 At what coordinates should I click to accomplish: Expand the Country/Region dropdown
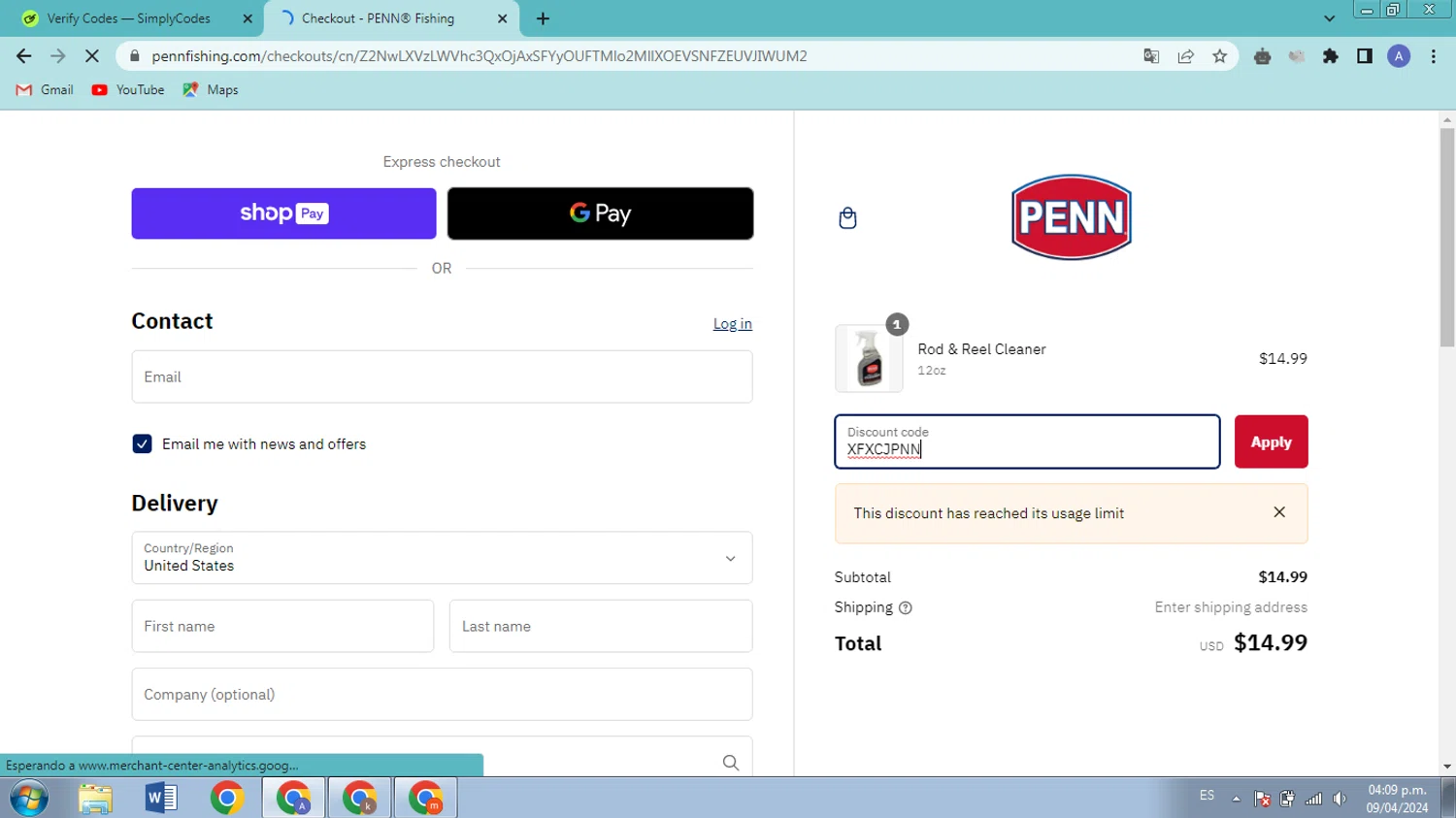click(x=442, y=558)
